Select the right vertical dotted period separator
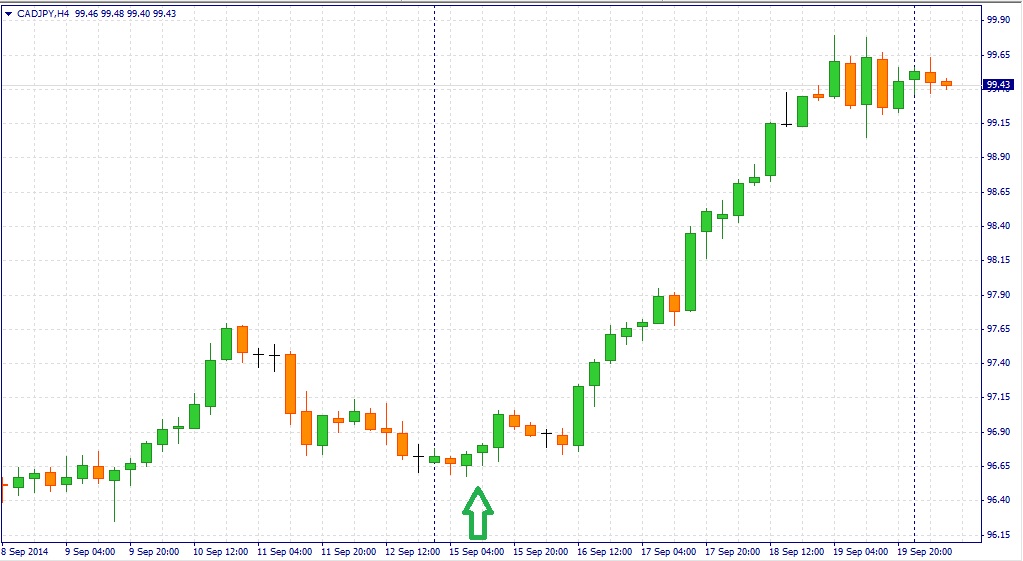Image resolution: width=1023 pixels, height=561 pixels. (x=914, y=300)
